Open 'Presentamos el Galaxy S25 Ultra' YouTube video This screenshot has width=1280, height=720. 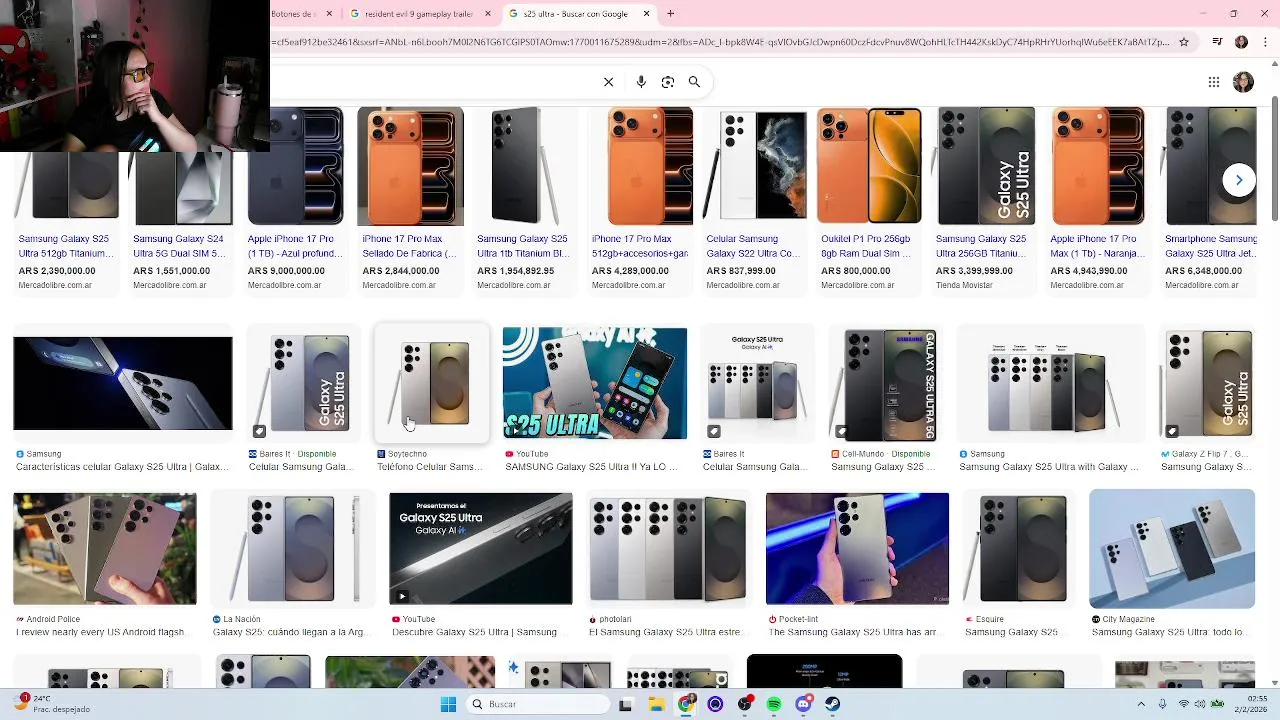click(481, 548)
